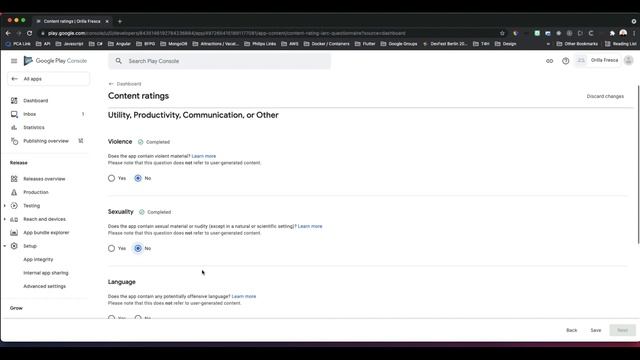Reload the page with browser refresh icon

click(29, 33)
